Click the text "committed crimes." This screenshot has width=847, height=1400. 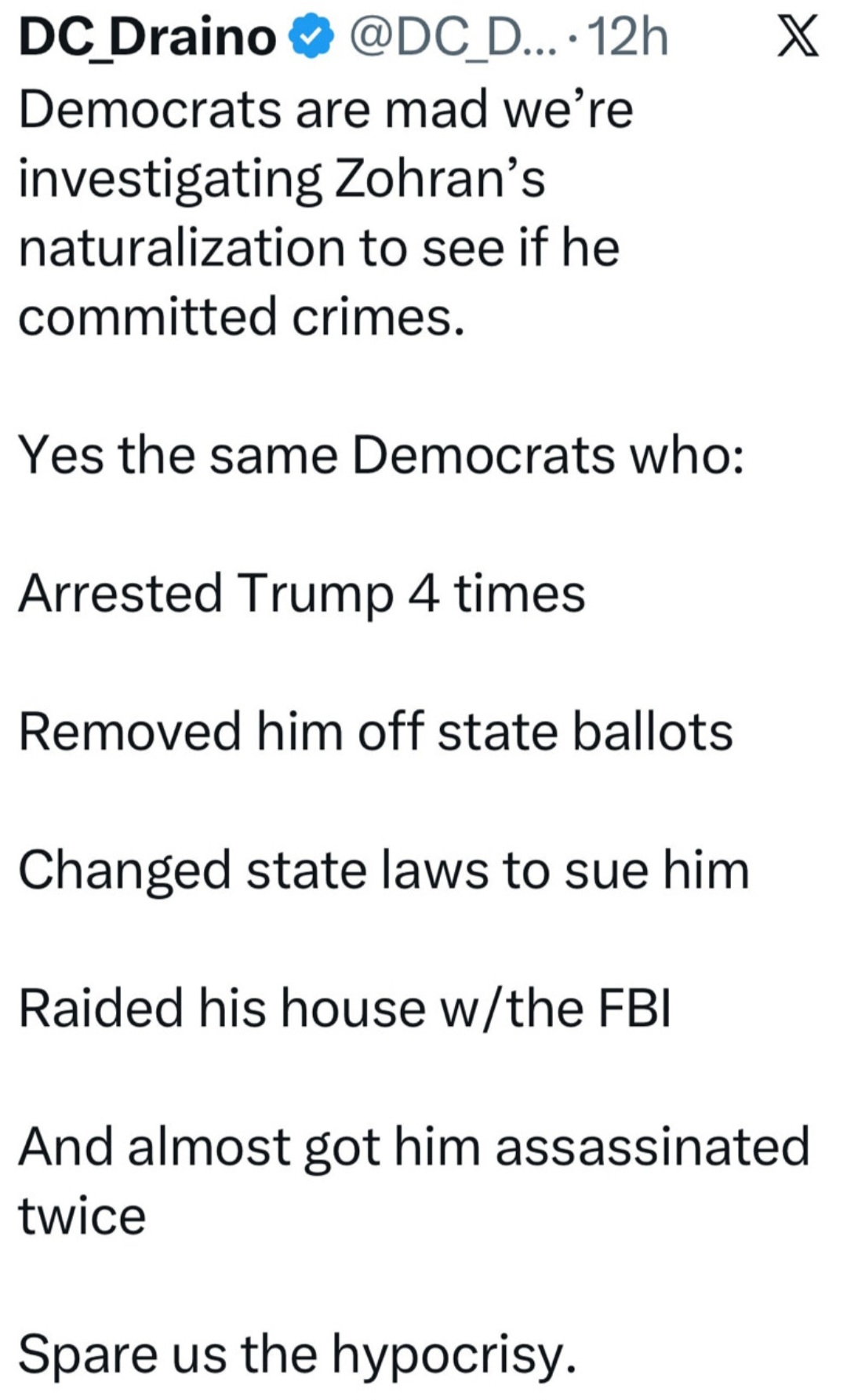tap(242, 316)
